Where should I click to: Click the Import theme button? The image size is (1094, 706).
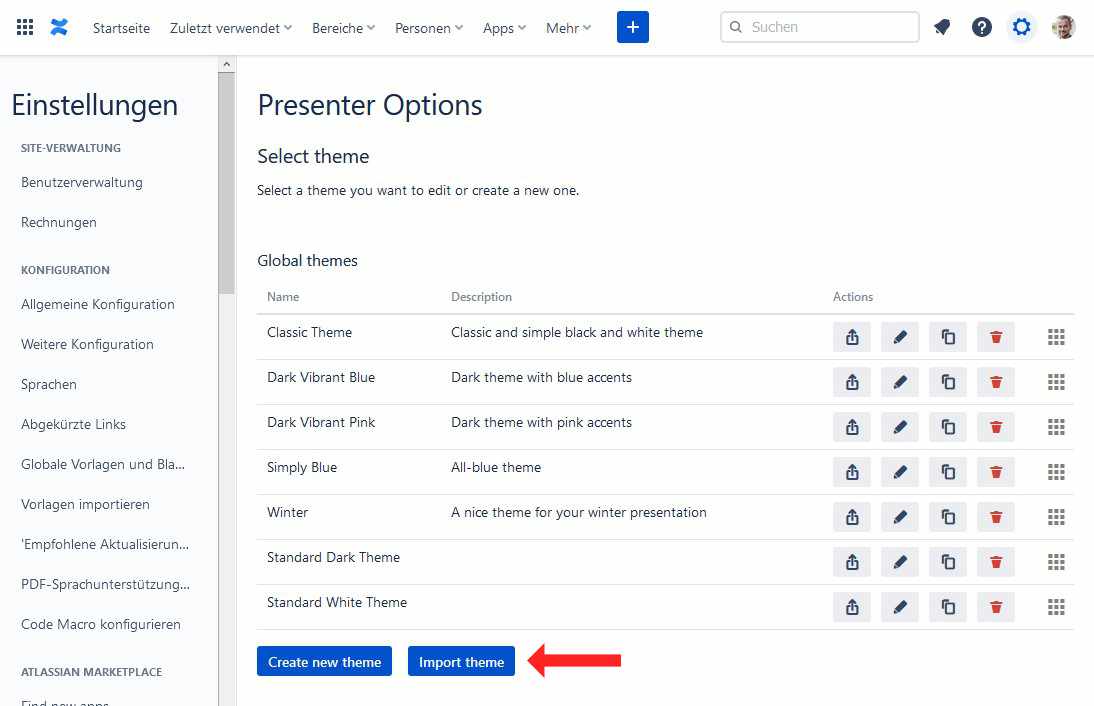point(461,662)
